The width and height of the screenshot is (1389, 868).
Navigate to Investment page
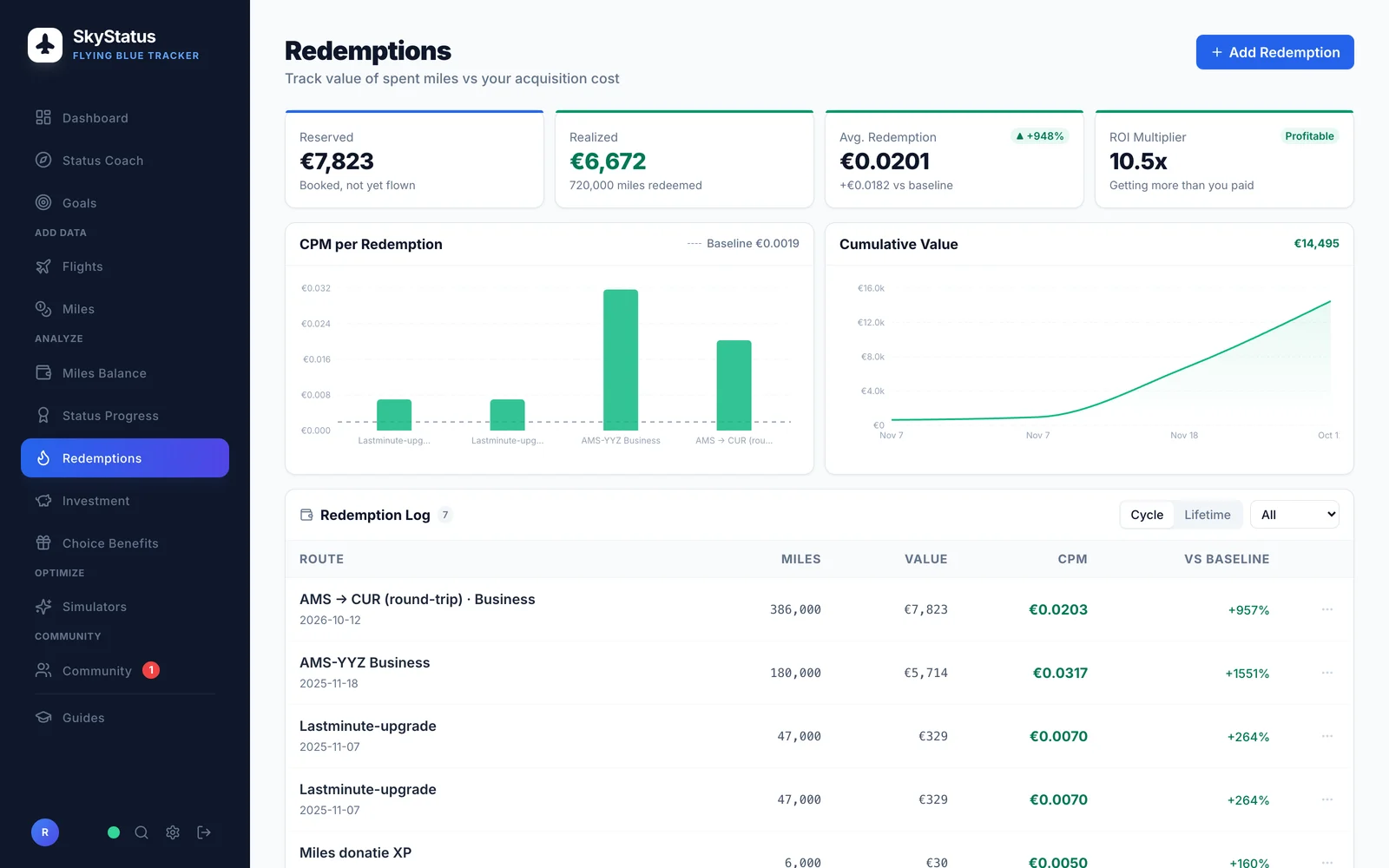[x=125, y=501]
